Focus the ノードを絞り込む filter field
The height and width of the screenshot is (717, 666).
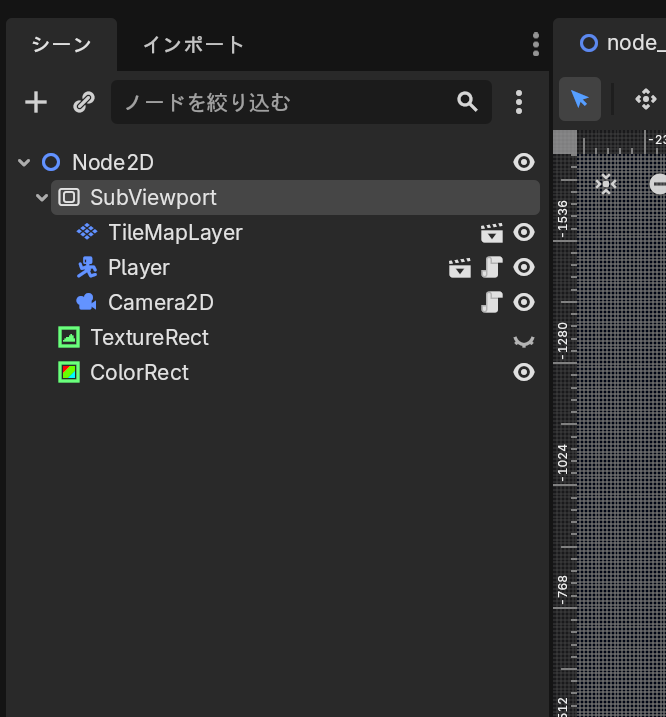coord(301,102)
